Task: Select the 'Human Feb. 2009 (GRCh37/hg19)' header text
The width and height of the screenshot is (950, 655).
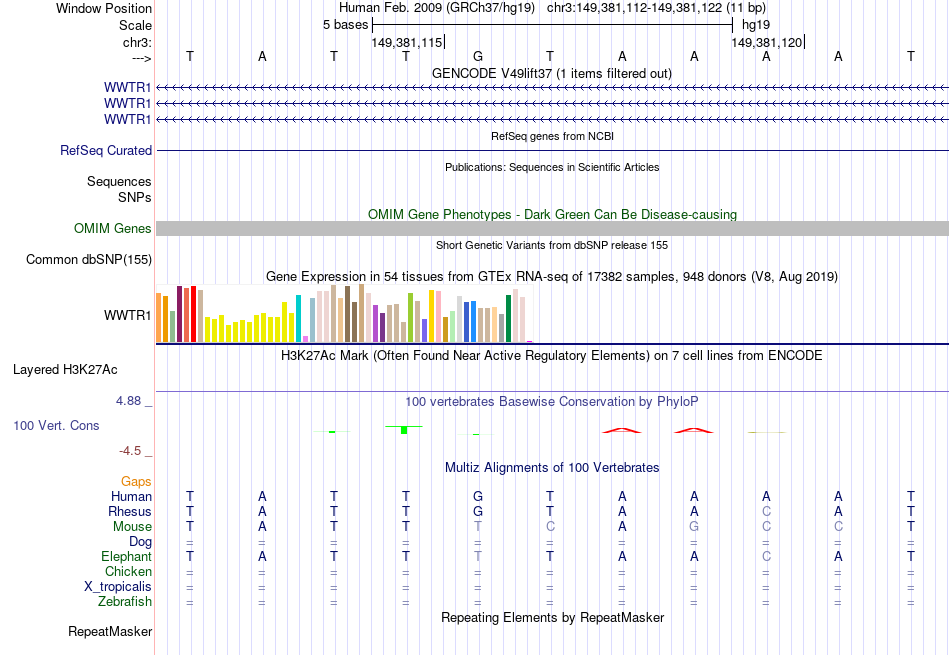Action: (437, 8)
